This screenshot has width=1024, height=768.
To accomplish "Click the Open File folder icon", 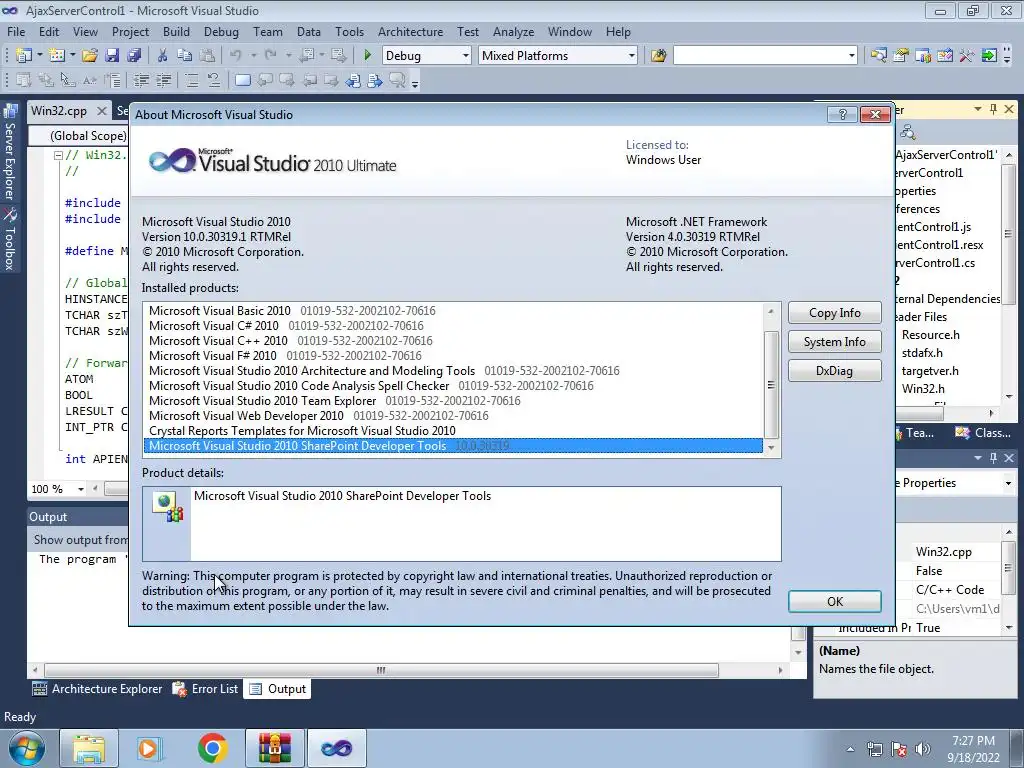I will [89, 56].
